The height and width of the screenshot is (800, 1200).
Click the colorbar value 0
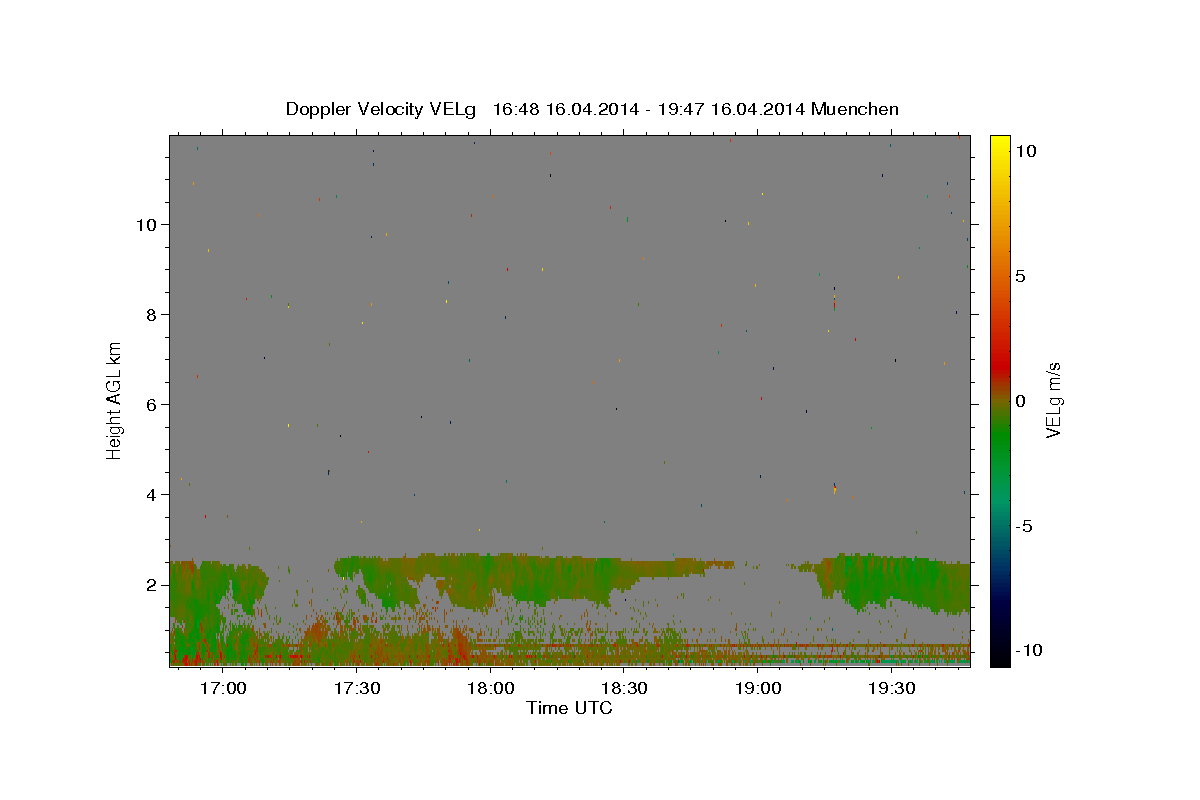pyautogui.click(x=1020, y=401)
